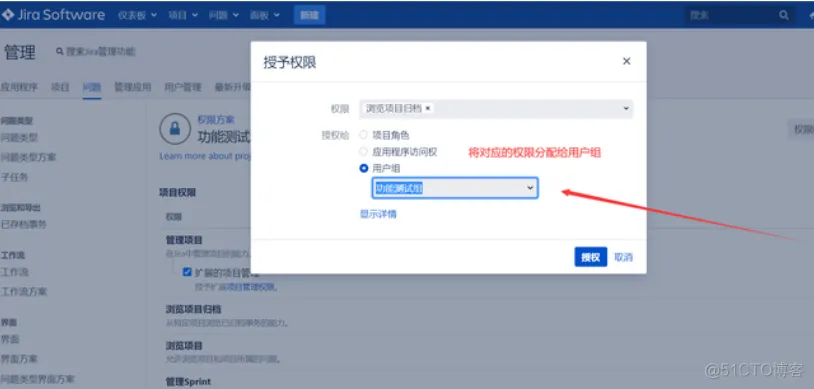814x389 pixels.
Task: Switch to the 用户管理 admin tab
Action: click(183, 87)
